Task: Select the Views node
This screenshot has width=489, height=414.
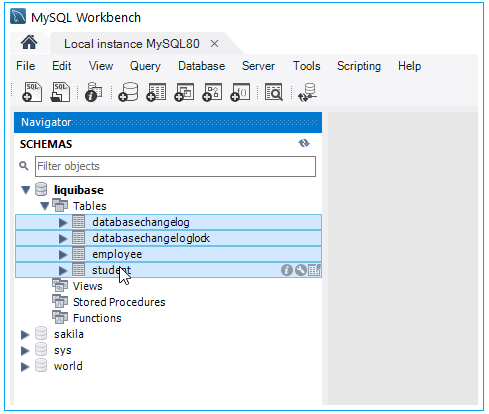Action: click(x=87, y=286)
